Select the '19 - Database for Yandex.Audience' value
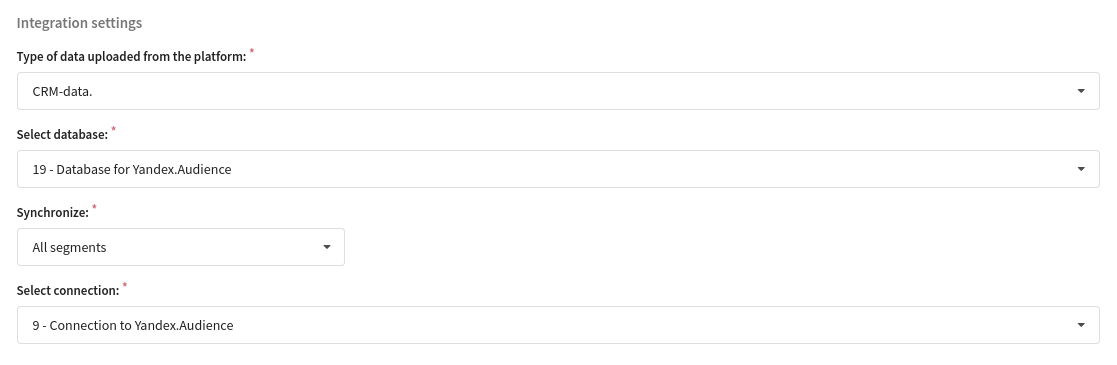This screenshot has height=365, width=1117. coord(132,170)
